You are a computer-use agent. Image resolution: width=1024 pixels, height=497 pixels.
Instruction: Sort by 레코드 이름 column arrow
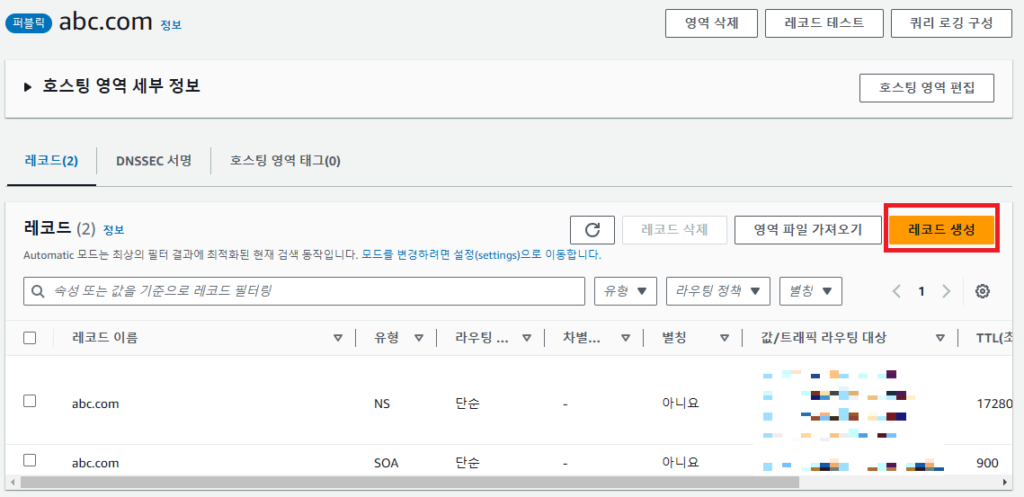(338, 338)
